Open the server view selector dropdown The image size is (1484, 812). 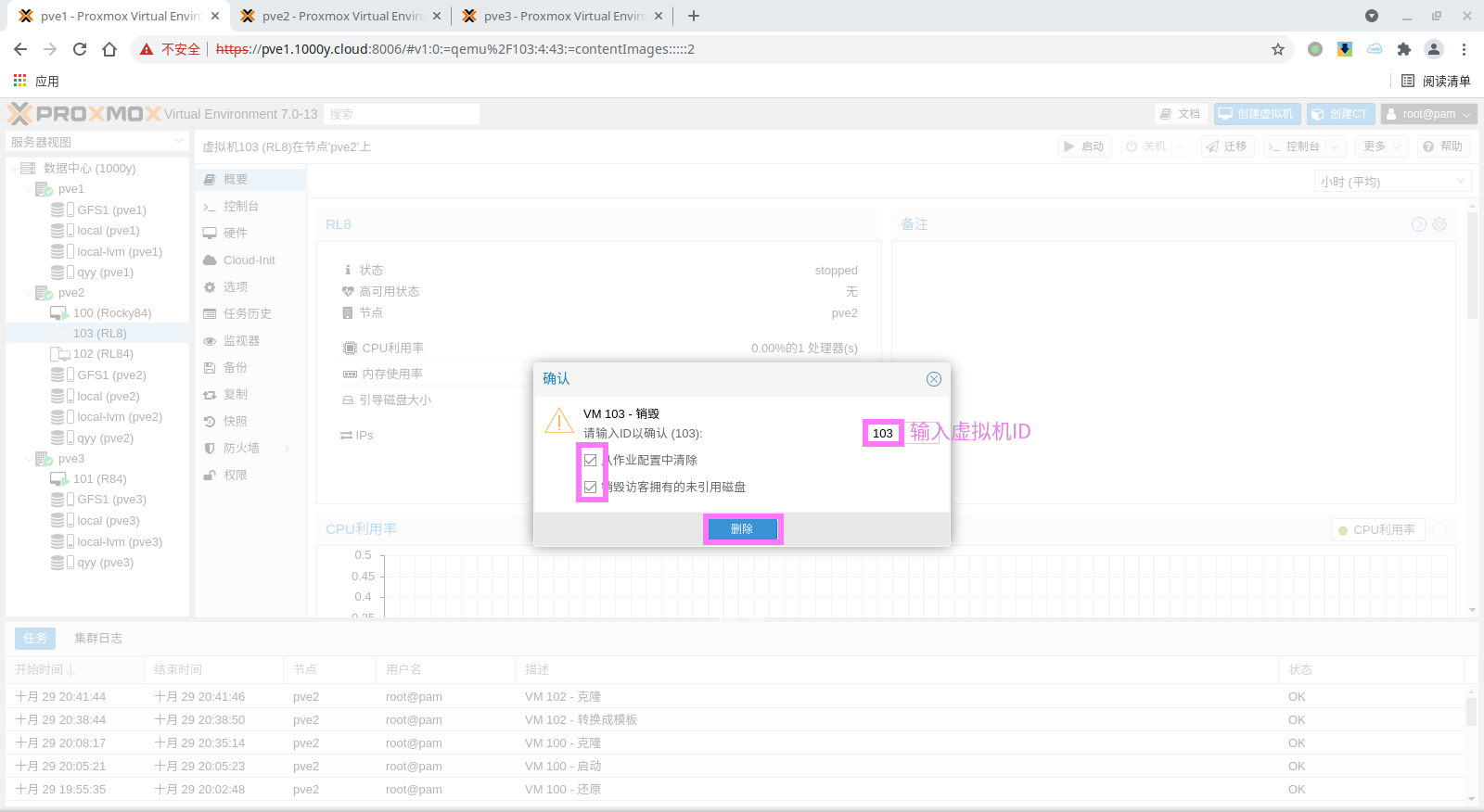click(x=97, y=142)
